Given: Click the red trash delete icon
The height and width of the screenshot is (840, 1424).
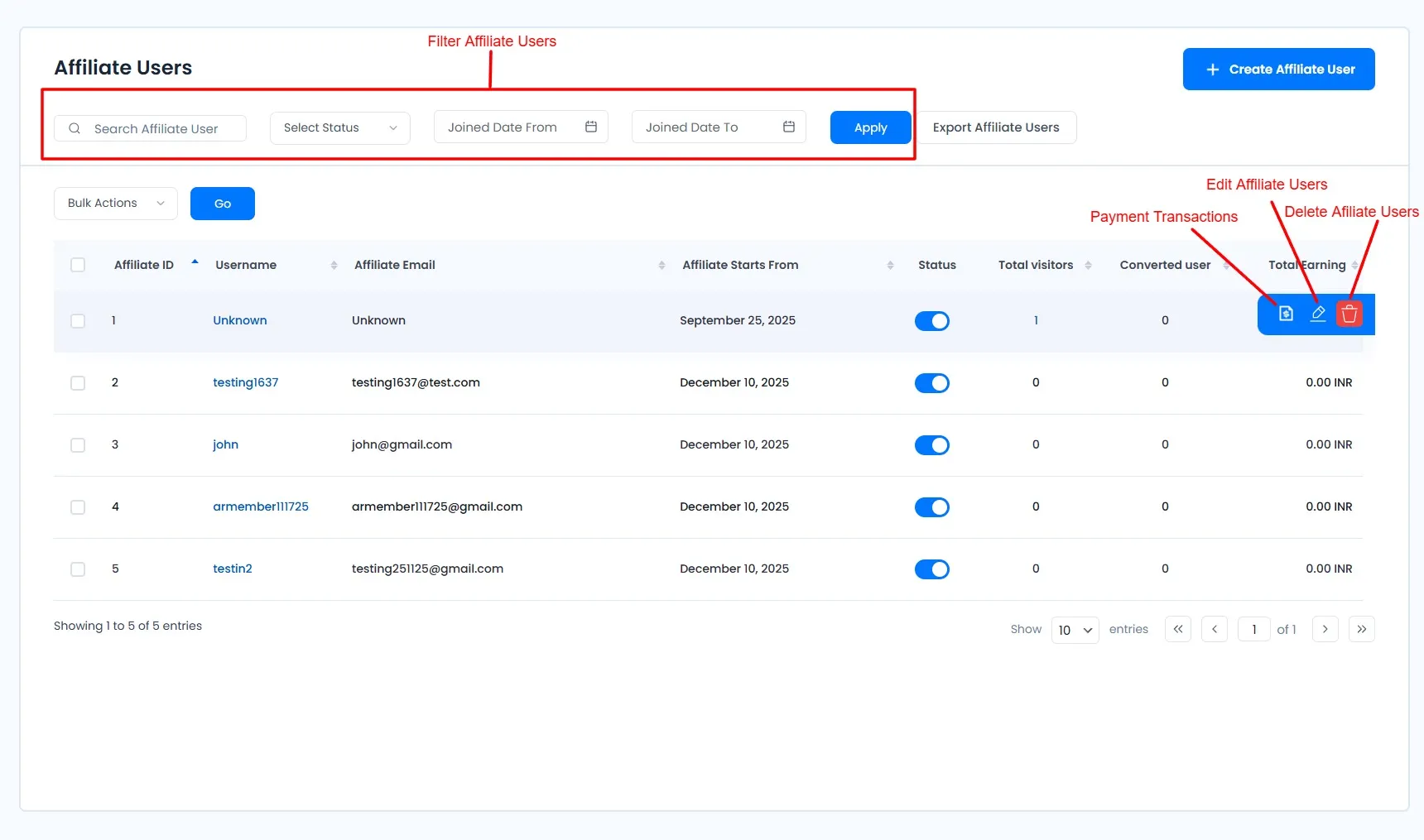Looking at the screenshot, I should 1349,314.
